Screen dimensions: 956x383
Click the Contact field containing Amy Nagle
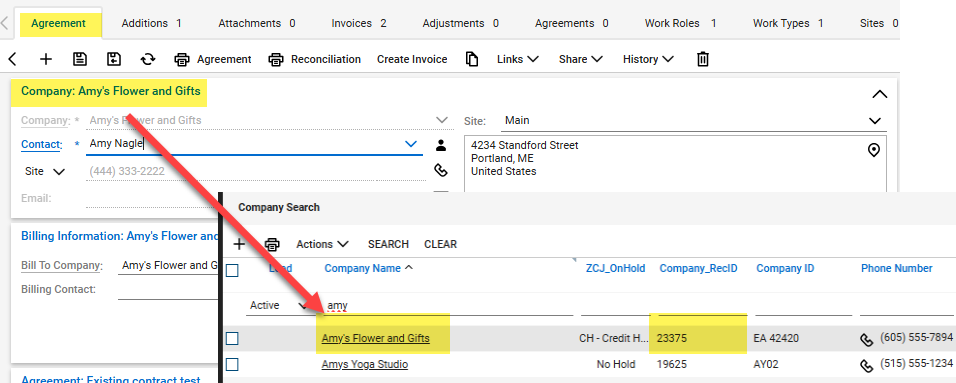pos(254,144)
